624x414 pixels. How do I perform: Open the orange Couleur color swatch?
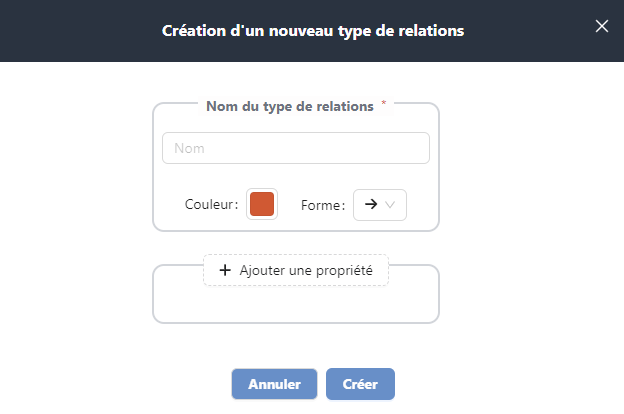tap(262, 204)
